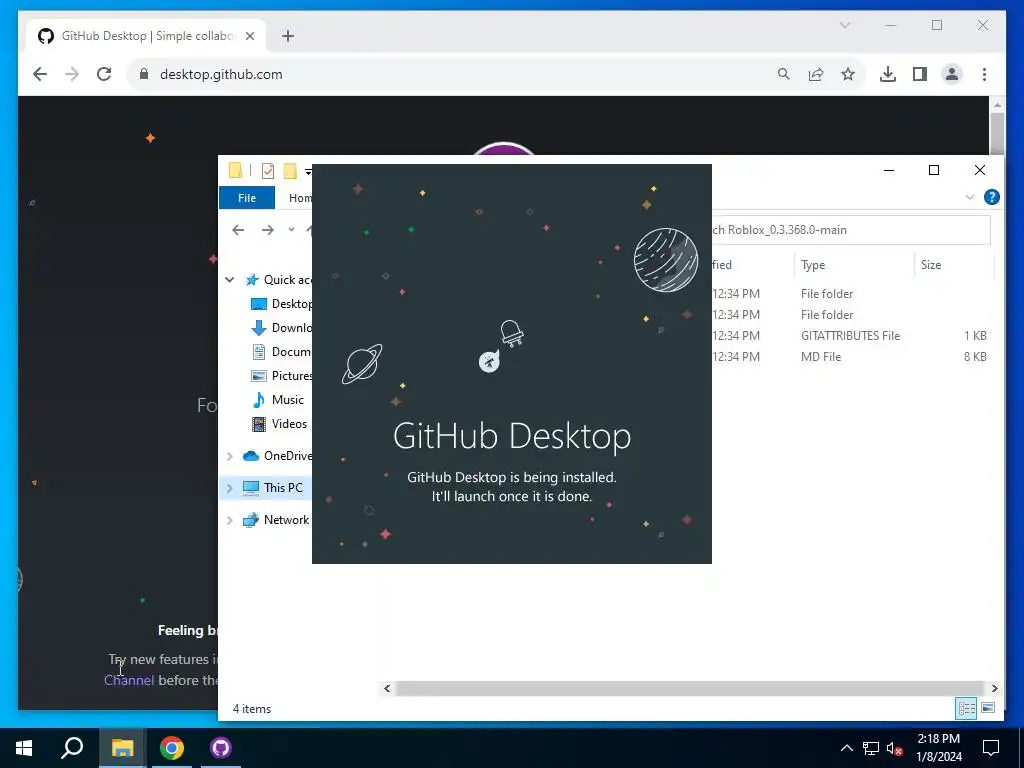Click the GITATTRIBUTES File type cell

[850, 336]
